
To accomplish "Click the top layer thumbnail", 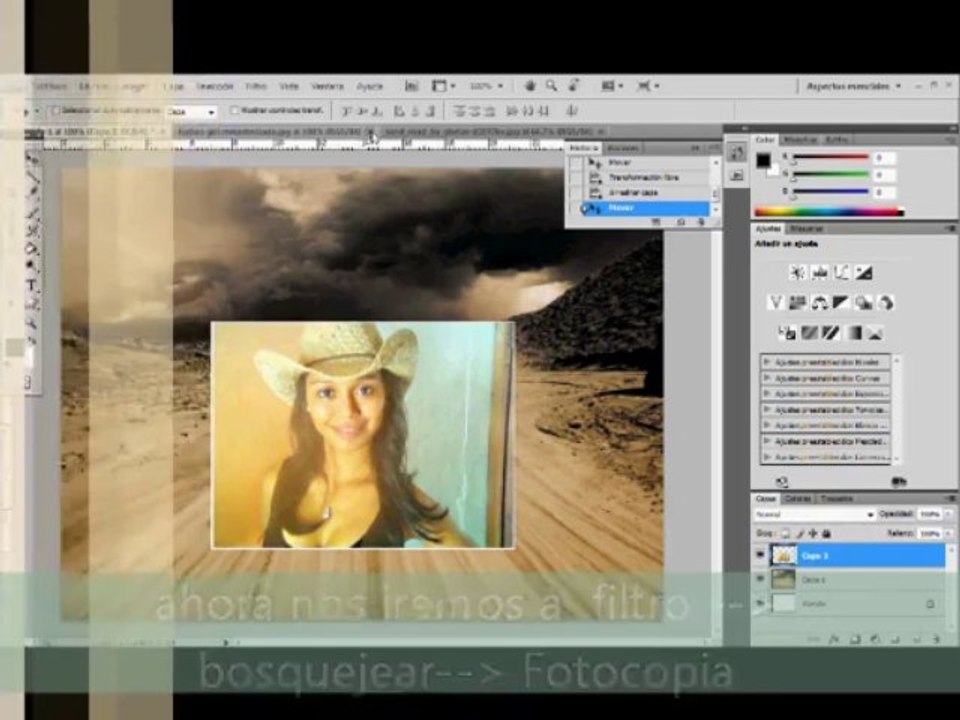I will tap(784, 555).
